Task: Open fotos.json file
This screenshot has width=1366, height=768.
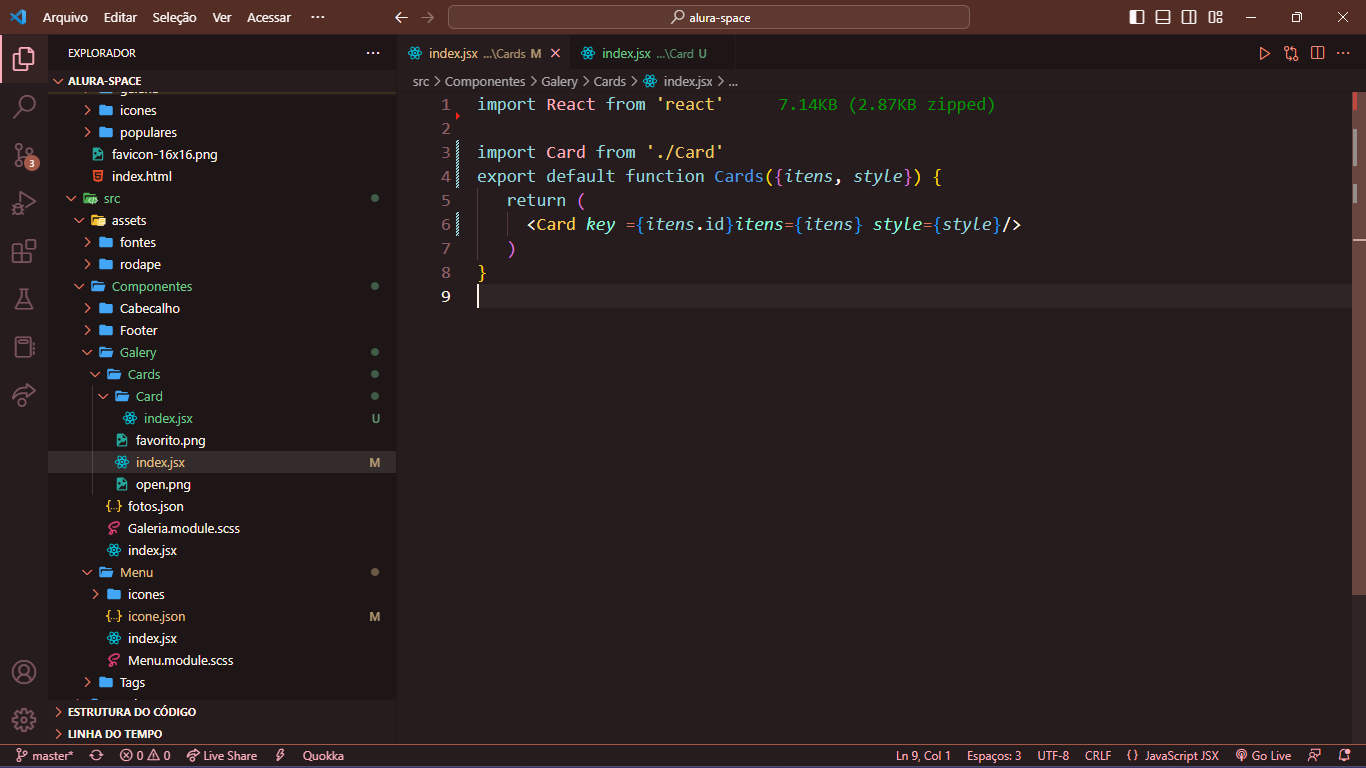Action: (x=156, y=506)
